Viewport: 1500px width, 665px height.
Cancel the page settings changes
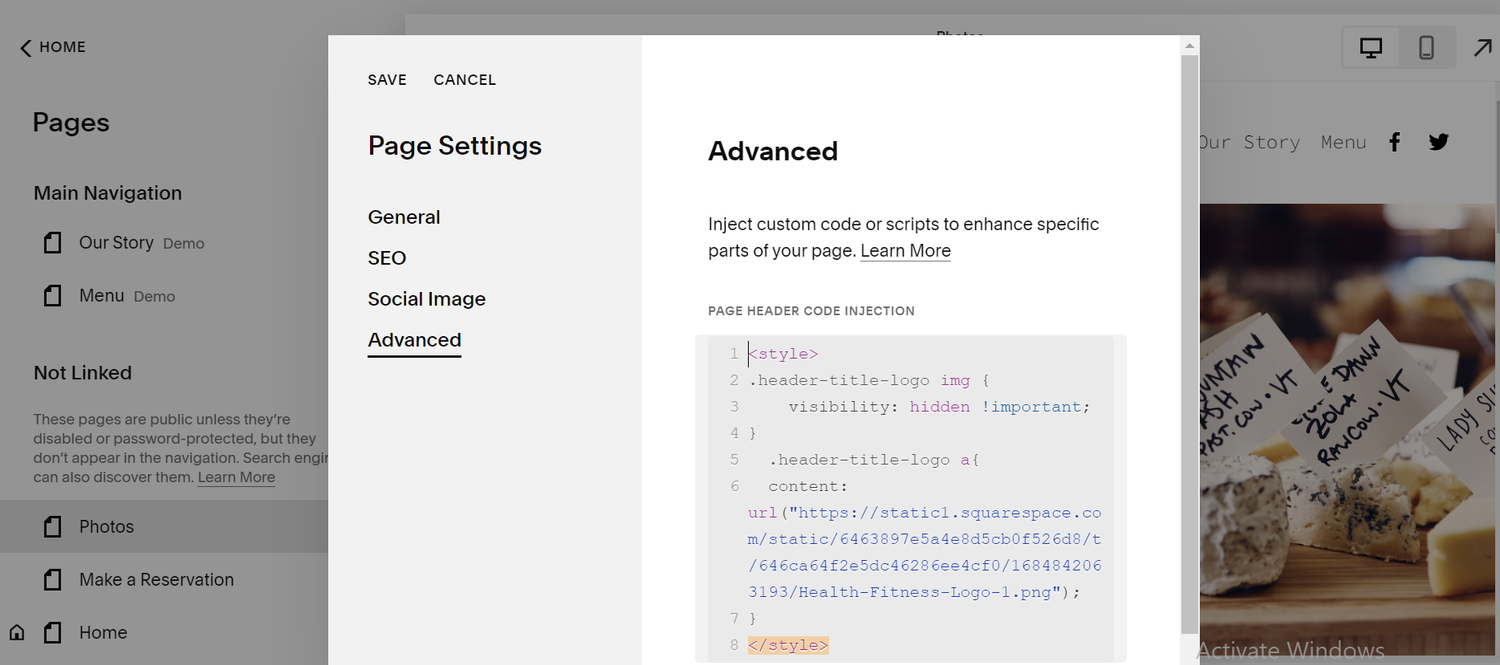[x=465, y=79]
